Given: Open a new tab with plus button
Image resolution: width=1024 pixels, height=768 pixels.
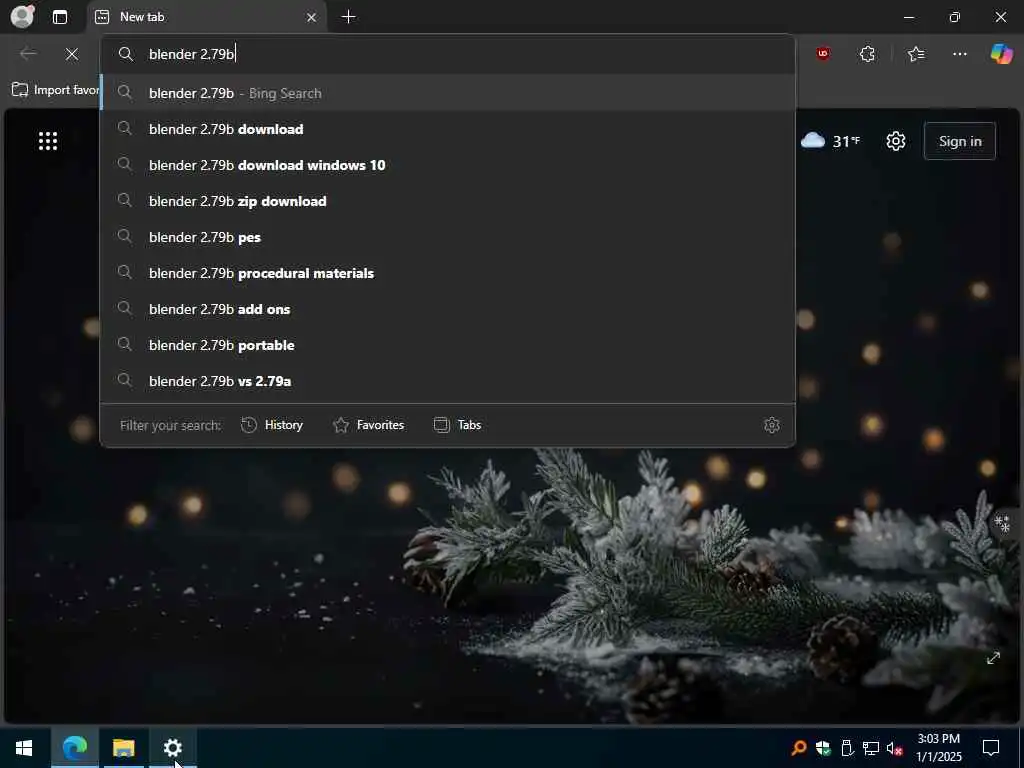Looking at the screenshot, I should (349, 17).
